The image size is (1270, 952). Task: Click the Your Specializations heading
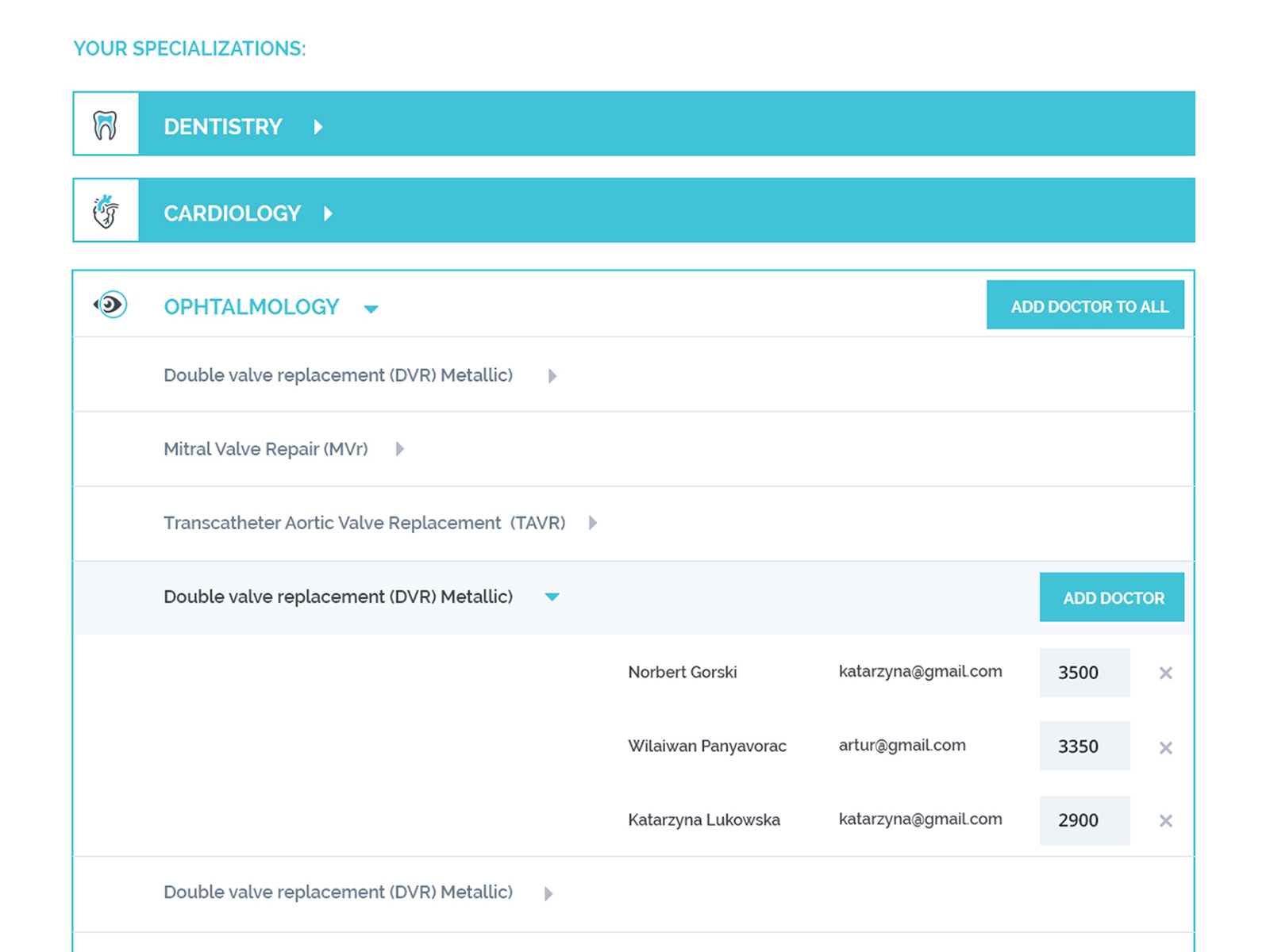tap(190, 48)
